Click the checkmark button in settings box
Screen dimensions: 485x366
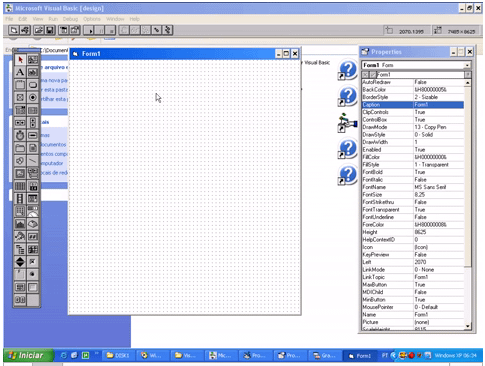pos(373,75)
